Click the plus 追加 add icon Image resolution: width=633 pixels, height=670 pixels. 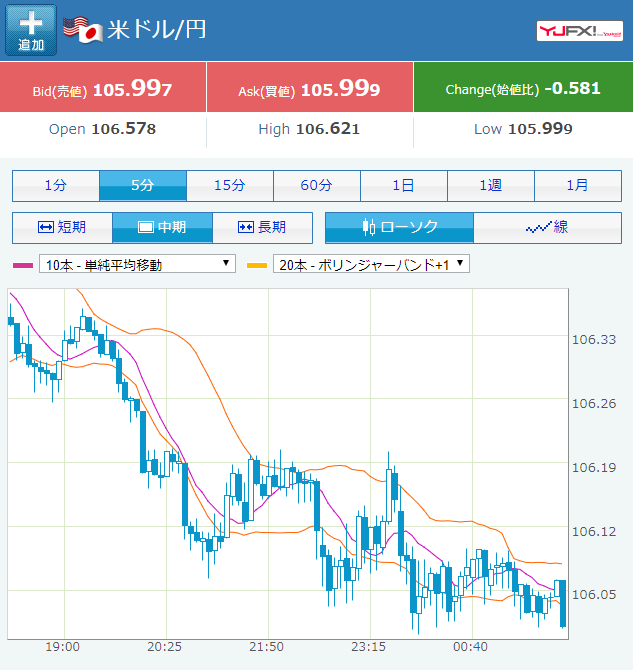pos(31,30)
